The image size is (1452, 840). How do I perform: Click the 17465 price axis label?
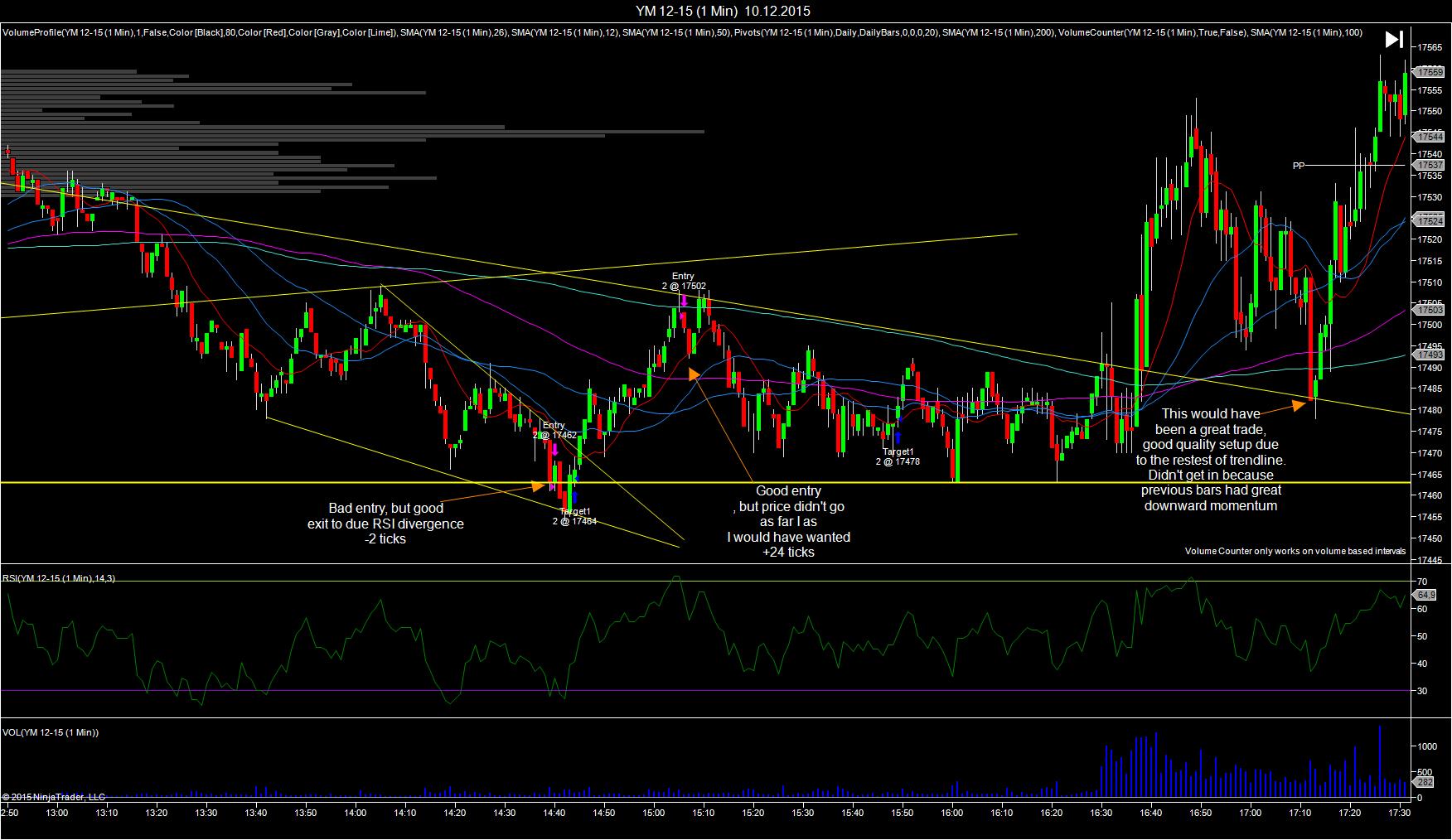(x=1430, y=475)
